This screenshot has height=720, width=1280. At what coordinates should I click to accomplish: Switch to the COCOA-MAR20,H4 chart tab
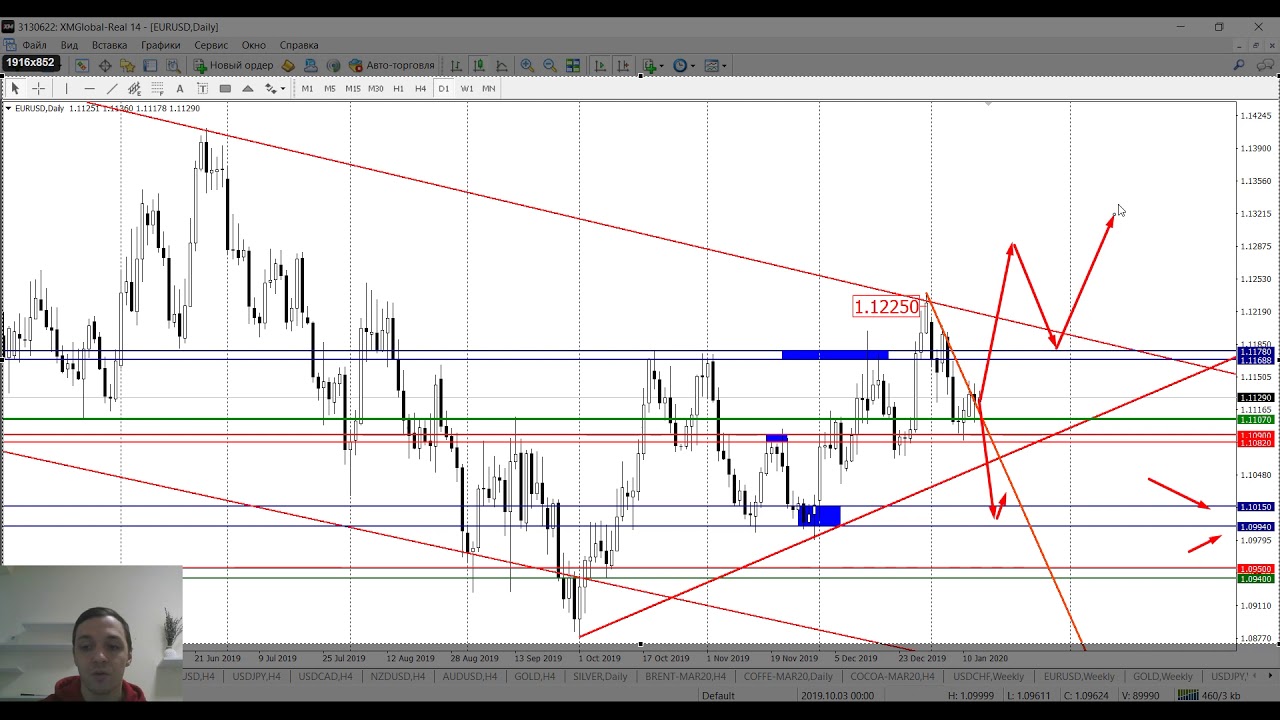pyautogui.click(x=892, y=677)
